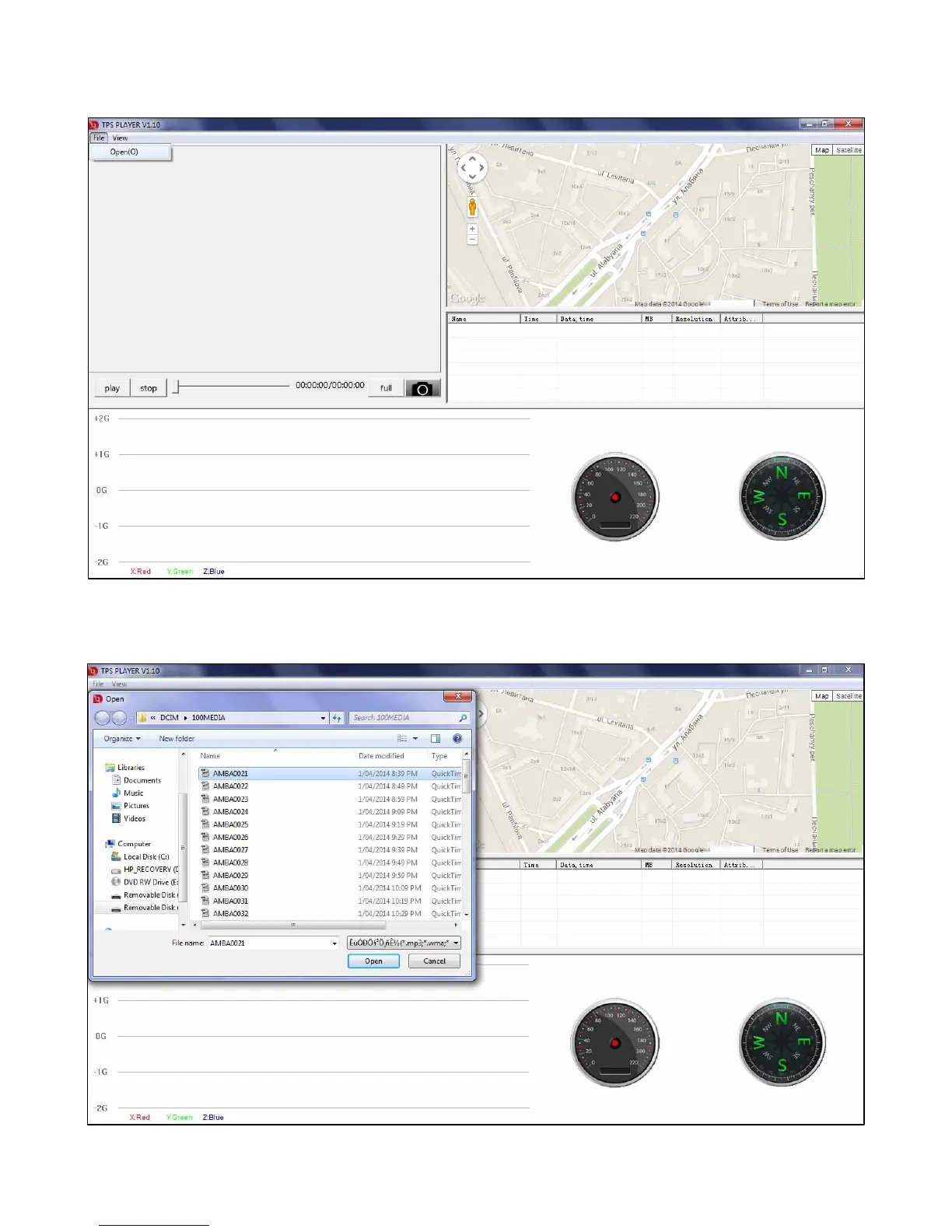Click Open in the file dialog
The height and width of the screenshot is (1232, 952).
[x=373, y=961]
